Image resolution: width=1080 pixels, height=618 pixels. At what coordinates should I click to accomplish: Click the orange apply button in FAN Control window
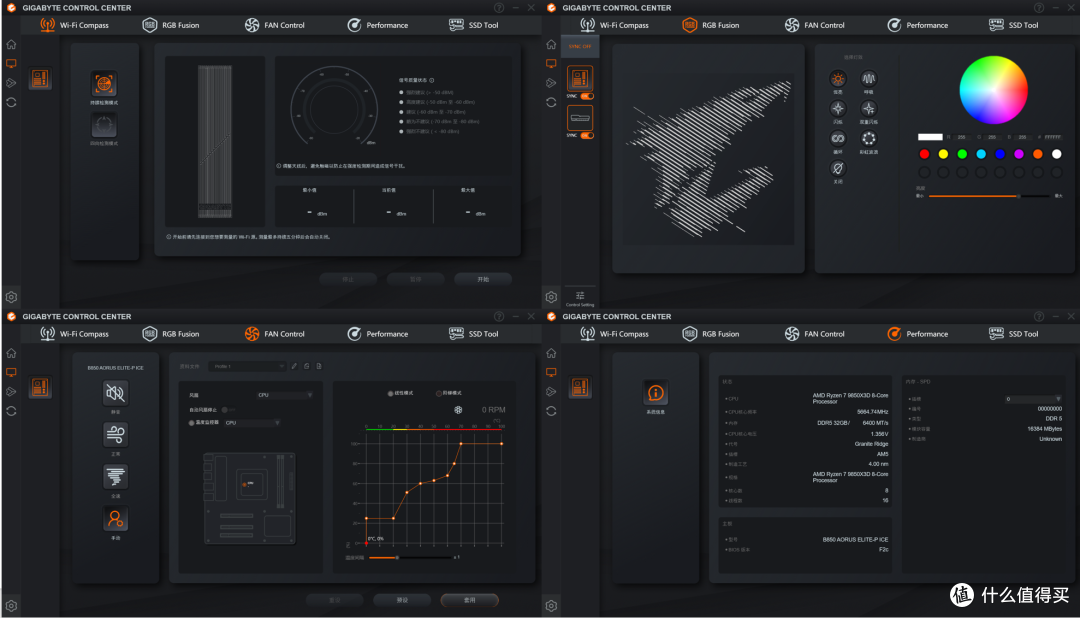point(469,600)
